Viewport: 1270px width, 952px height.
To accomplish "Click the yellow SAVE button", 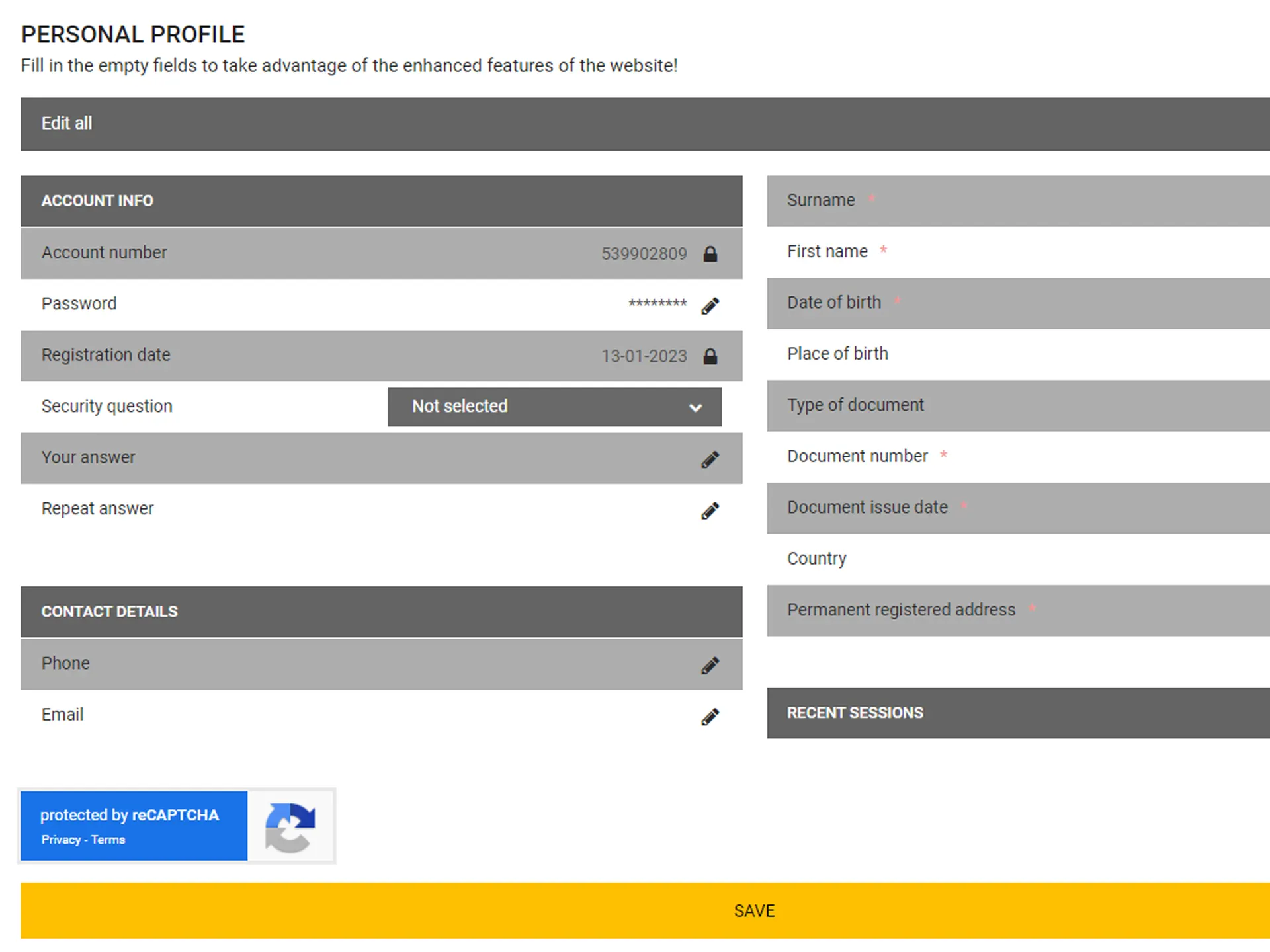I will point(645,910).
